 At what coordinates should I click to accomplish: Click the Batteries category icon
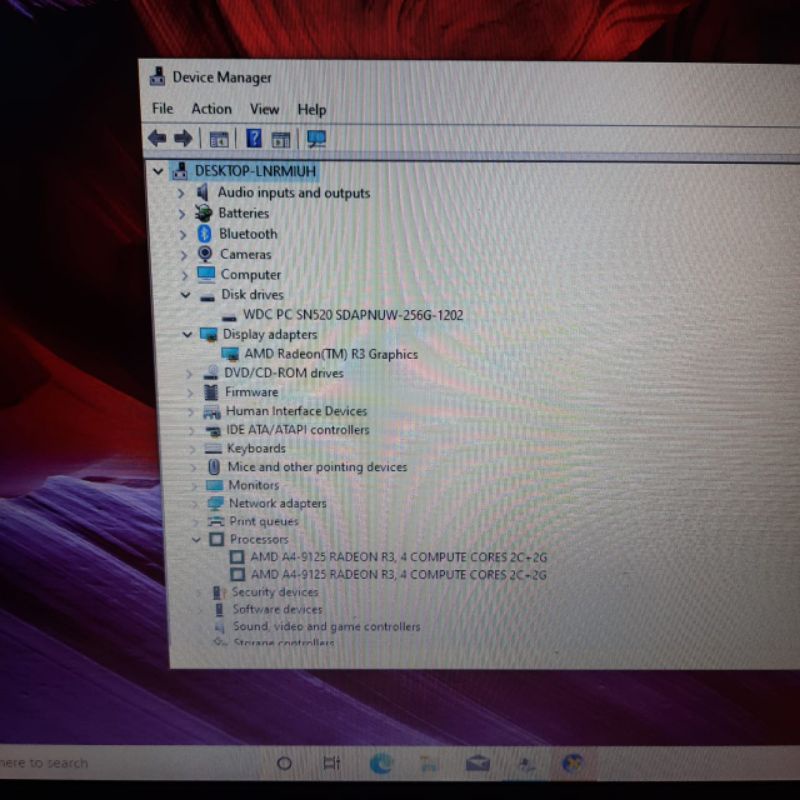click(x=204, y=213)
